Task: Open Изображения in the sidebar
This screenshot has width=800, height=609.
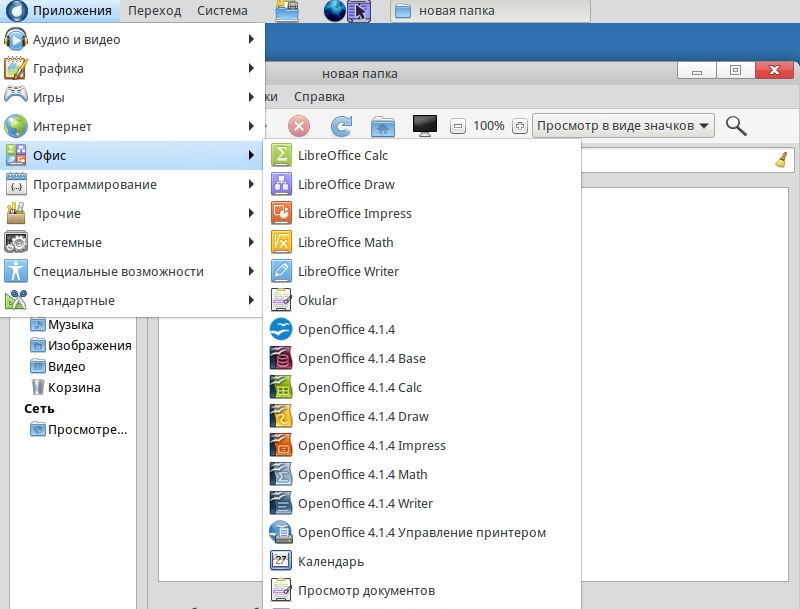Action: [81, 345]
